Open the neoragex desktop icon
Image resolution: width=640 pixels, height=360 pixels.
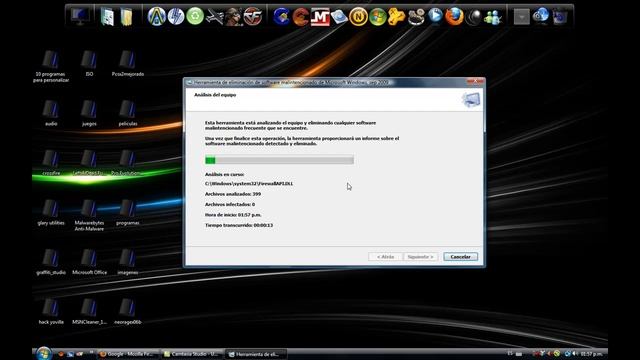tap(128, 311)
